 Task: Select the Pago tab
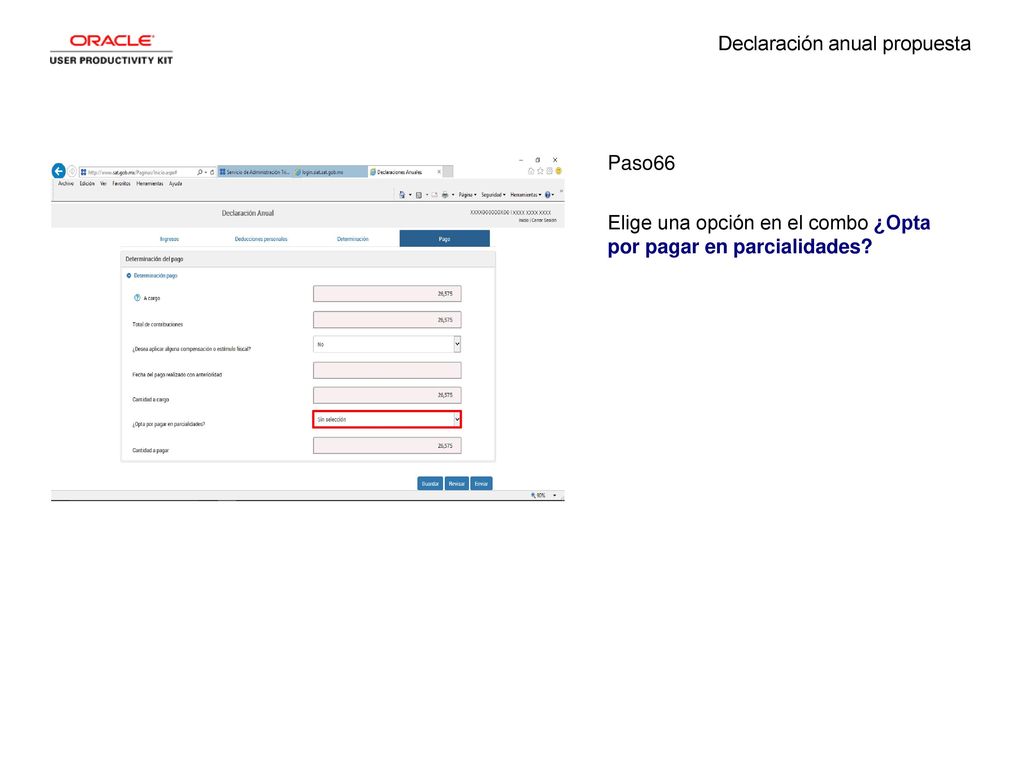pyautogui.click(x=445, y=239)
